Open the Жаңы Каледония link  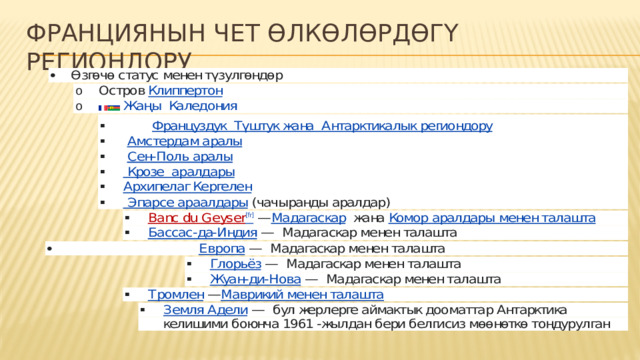(x=180, y=106)
